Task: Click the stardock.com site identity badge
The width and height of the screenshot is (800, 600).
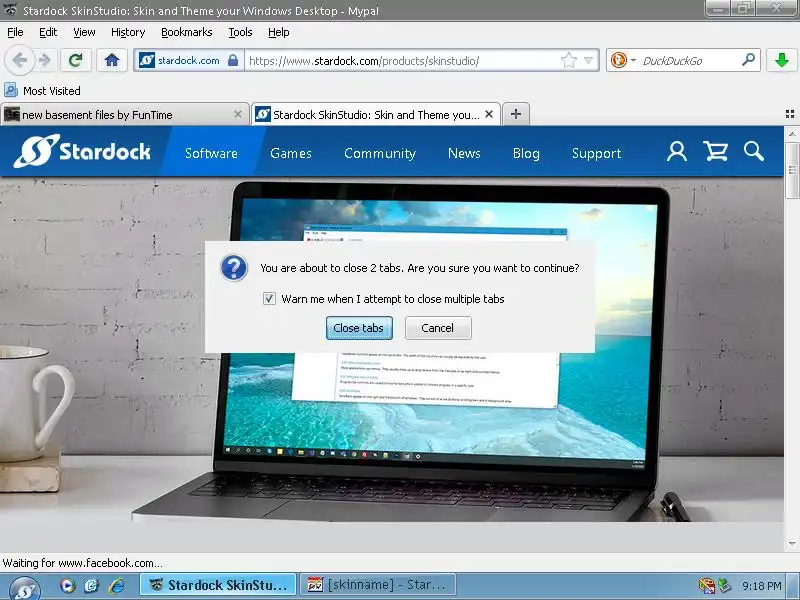Action: pos(189,61)
